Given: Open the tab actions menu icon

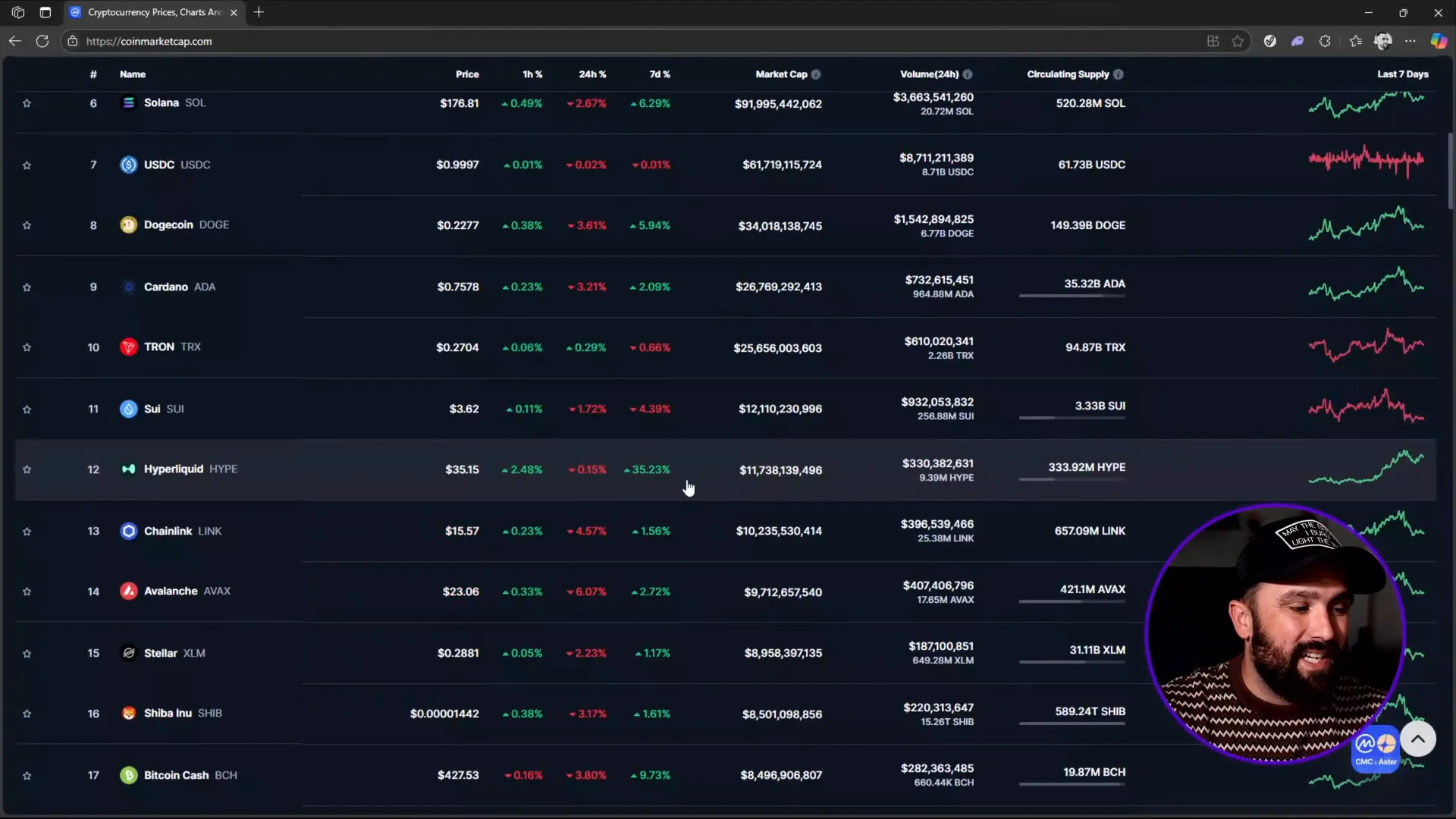Looking at the screenshot, I should coord(45,12).
